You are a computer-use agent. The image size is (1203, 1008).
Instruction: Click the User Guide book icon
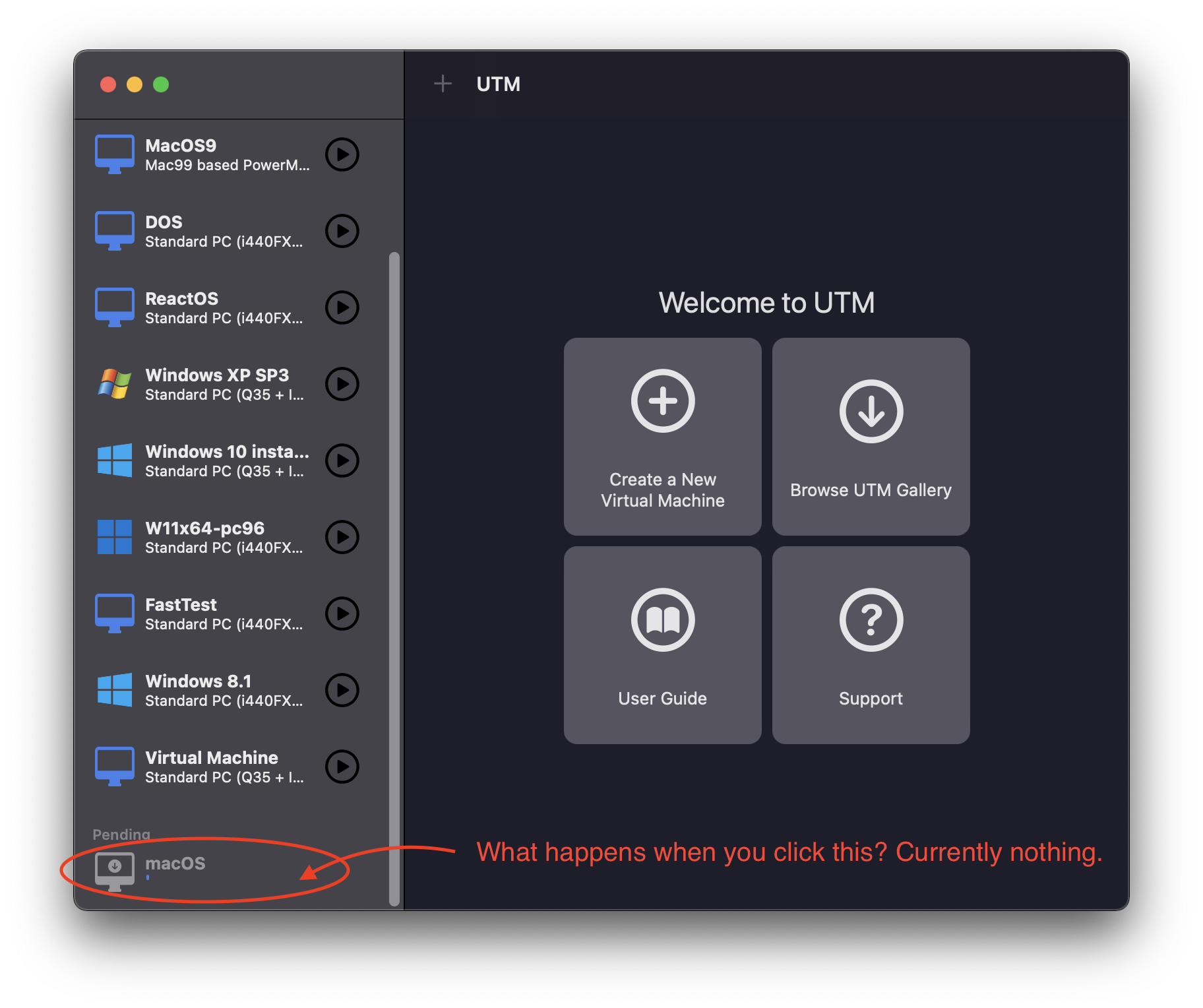(x=662, y=619)
